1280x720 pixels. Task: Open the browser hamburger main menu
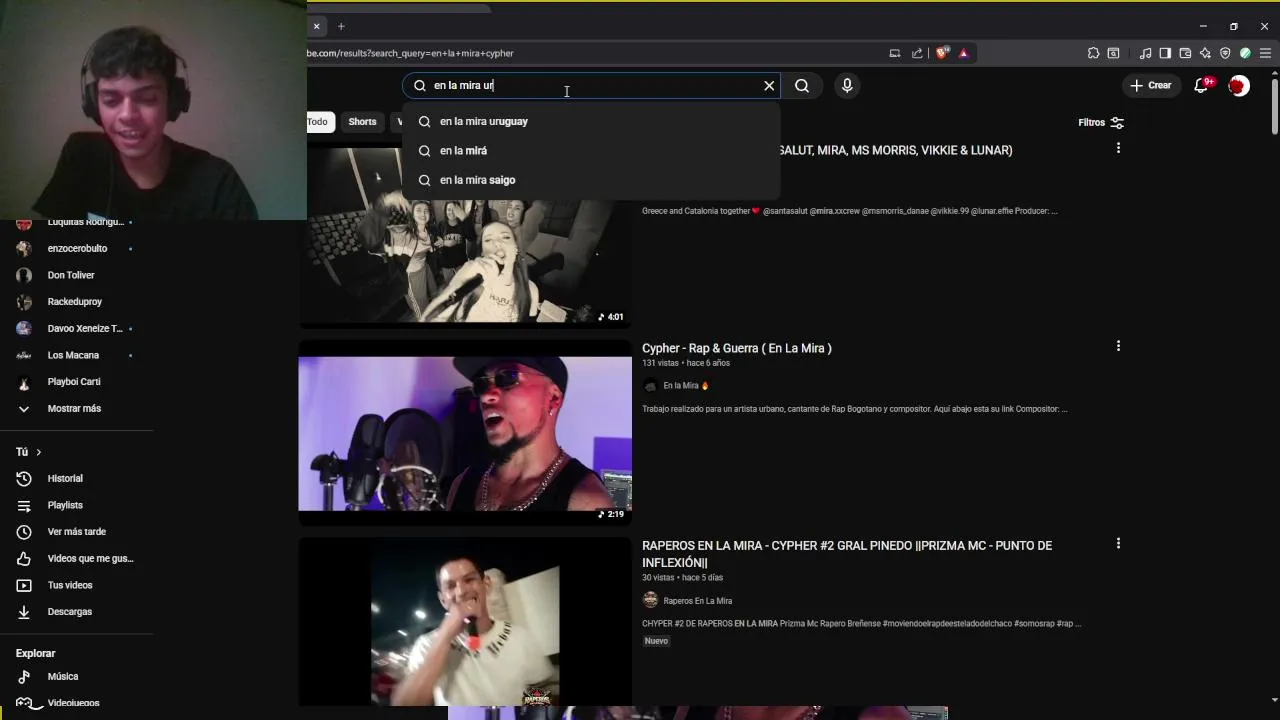1265,53
